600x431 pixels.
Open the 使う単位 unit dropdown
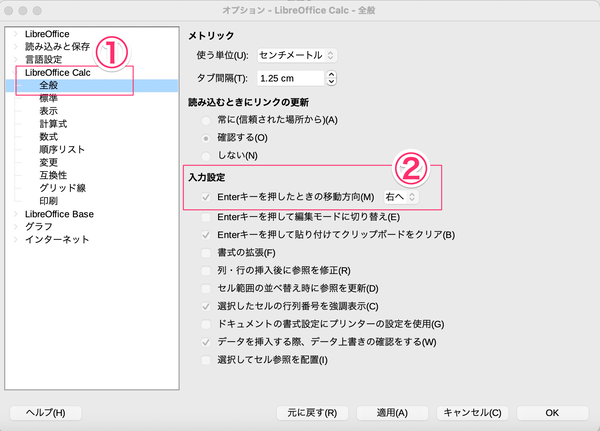pos(297,56)
